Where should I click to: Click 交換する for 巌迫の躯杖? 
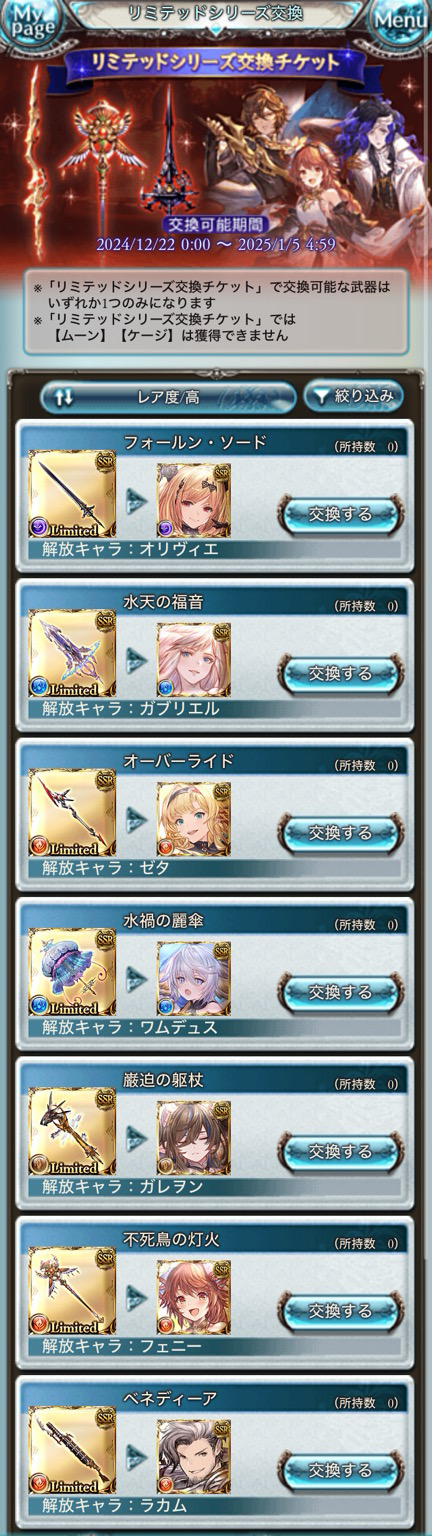(340, 1151)
